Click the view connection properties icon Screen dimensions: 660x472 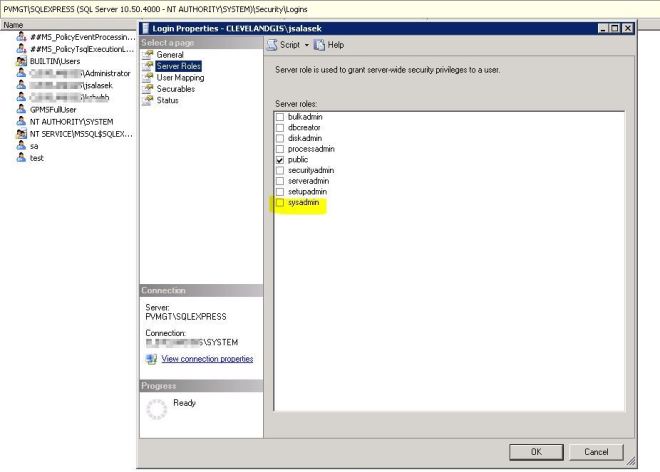(151, 359)
